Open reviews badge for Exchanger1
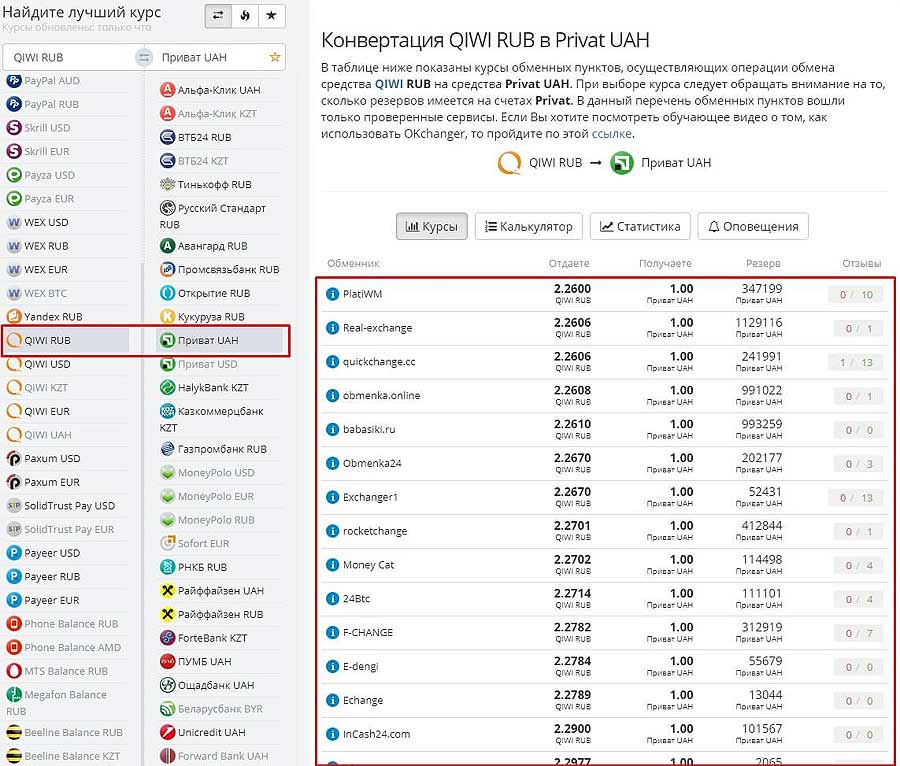 856,498
